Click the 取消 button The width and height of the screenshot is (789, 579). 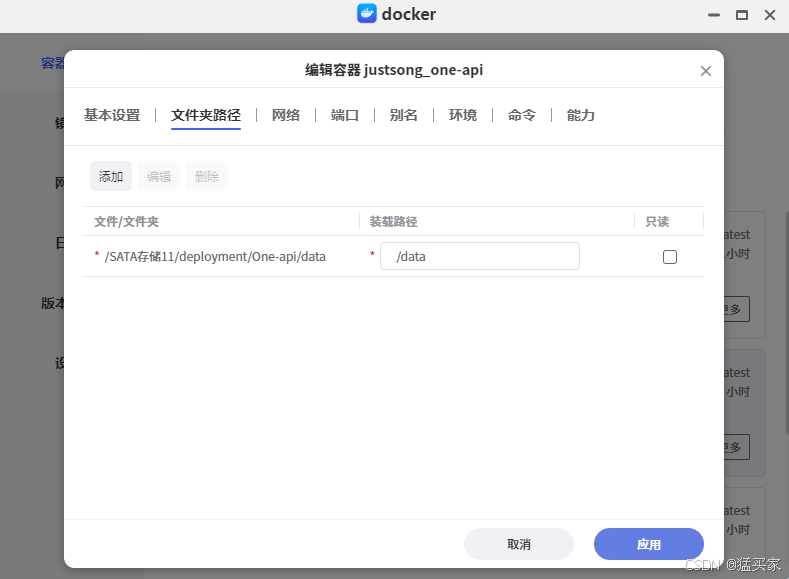click(519, 544)
